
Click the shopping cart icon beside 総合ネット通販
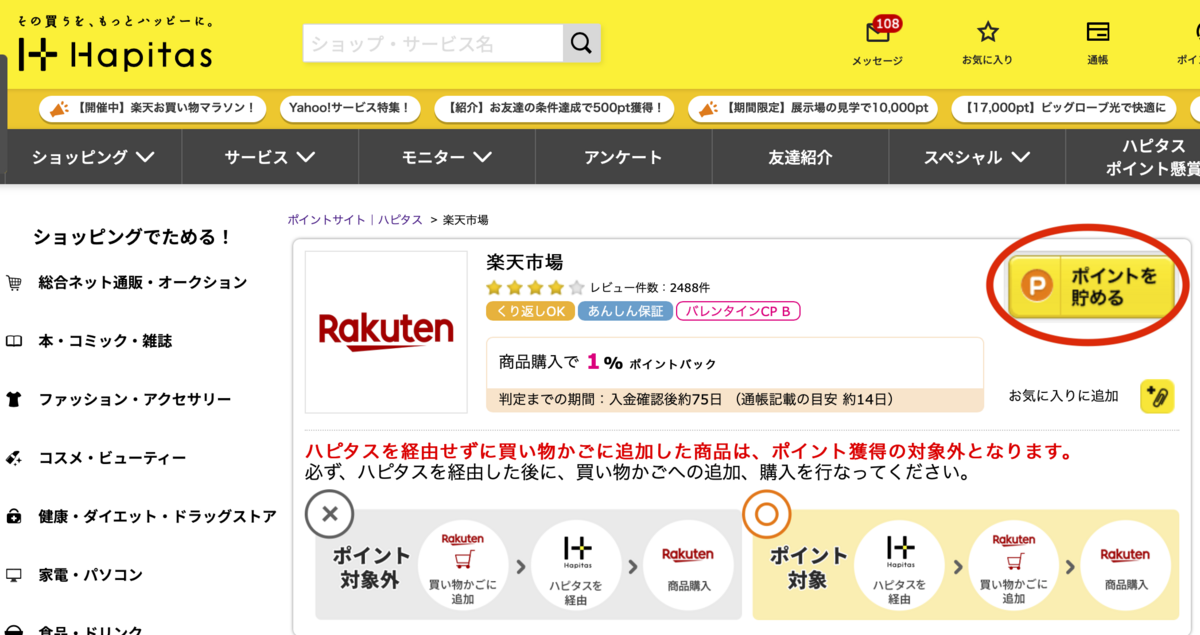coord(14,283)
